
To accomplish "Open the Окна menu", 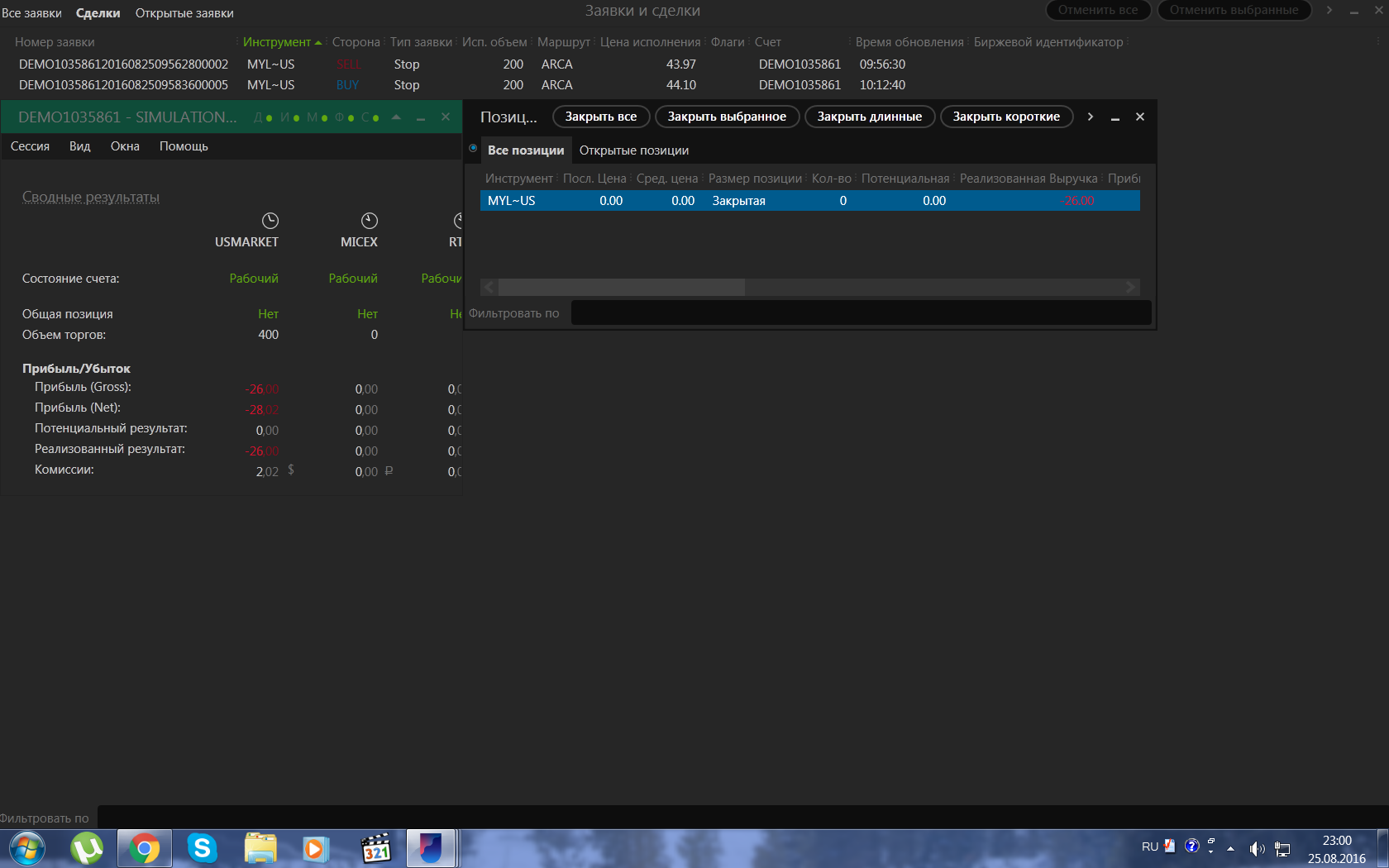I will pyautogui.click(x=125, y=146).
